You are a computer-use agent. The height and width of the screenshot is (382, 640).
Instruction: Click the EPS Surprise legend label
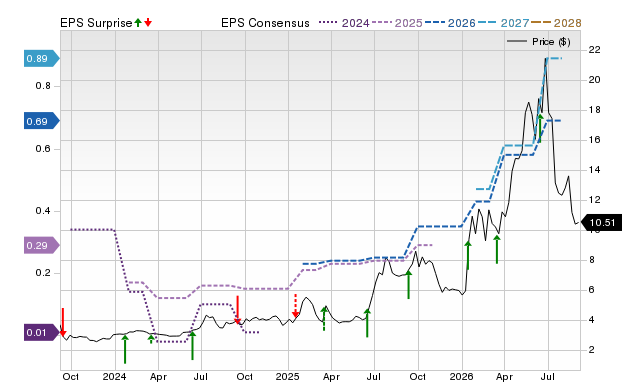point(96,23)
